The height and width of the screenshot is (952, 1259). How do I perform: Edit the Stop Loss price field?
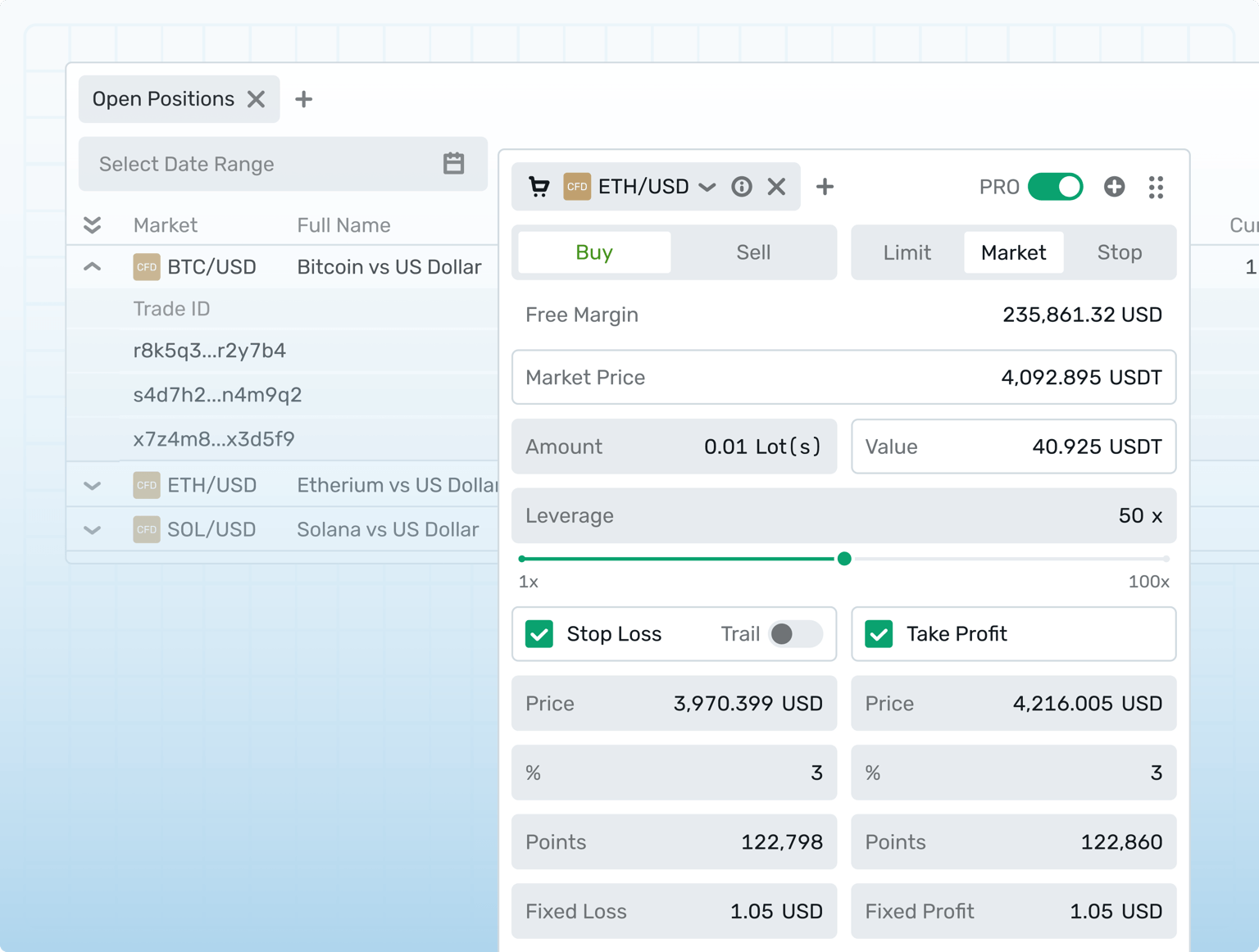click(675, 704)
